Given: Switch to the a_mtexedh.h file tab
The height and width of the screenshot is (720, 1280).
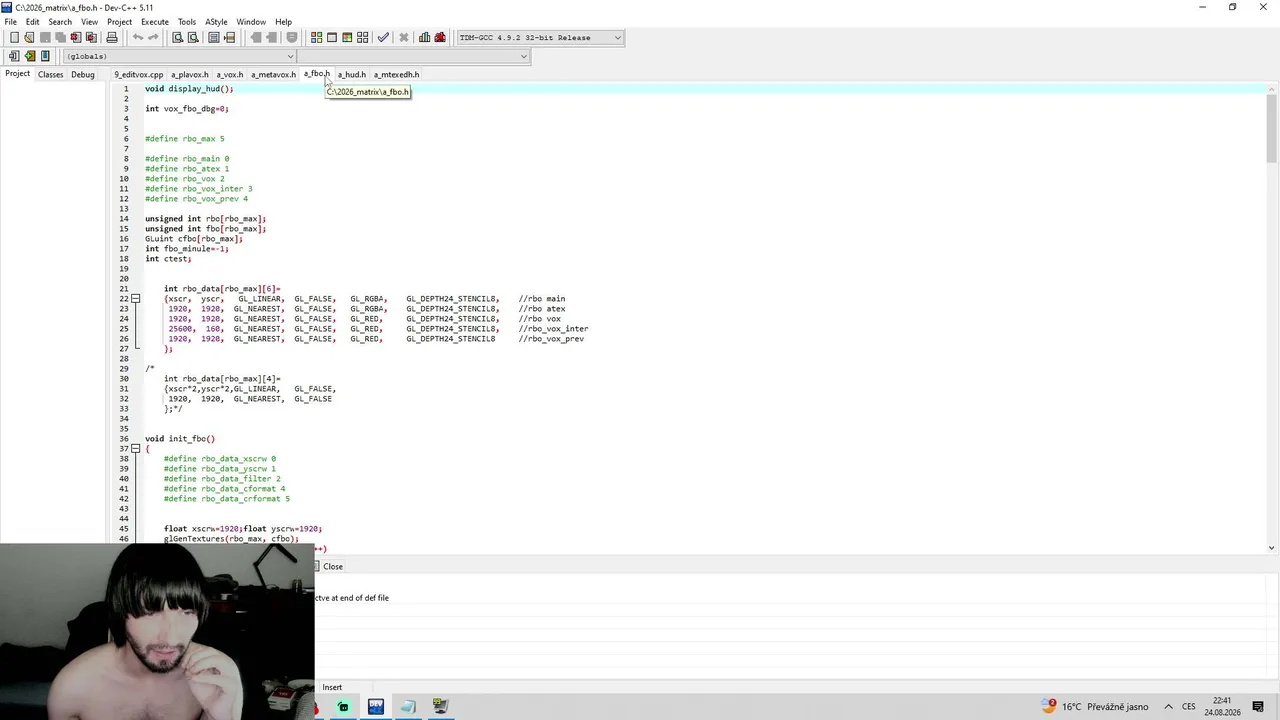Looking at the screenshot, I should tap(396, 74).
